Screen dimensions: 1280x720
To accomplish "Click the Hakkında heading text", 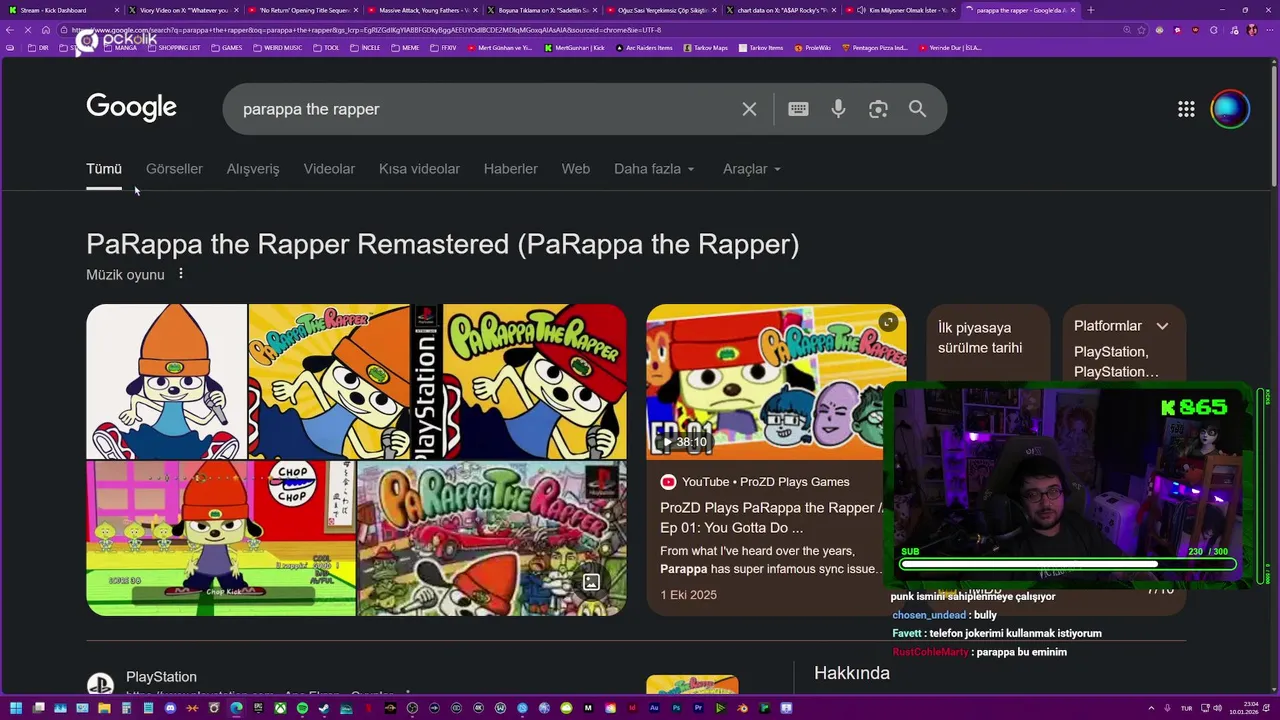I will [852, 673].
